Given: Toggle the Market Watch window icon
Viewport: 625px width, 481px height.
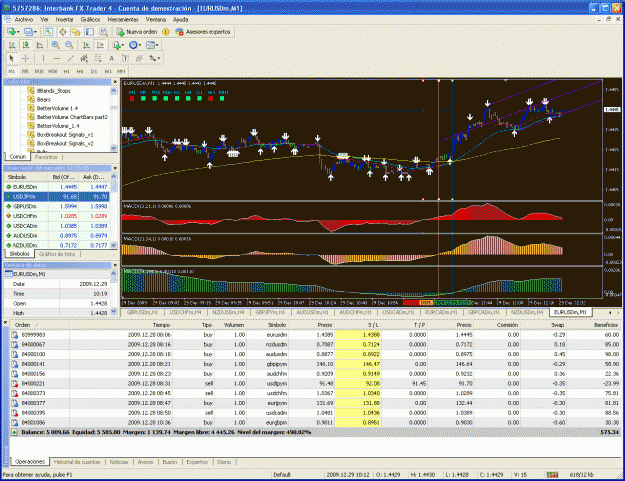Looking at the screenshot, I should 49,32.
